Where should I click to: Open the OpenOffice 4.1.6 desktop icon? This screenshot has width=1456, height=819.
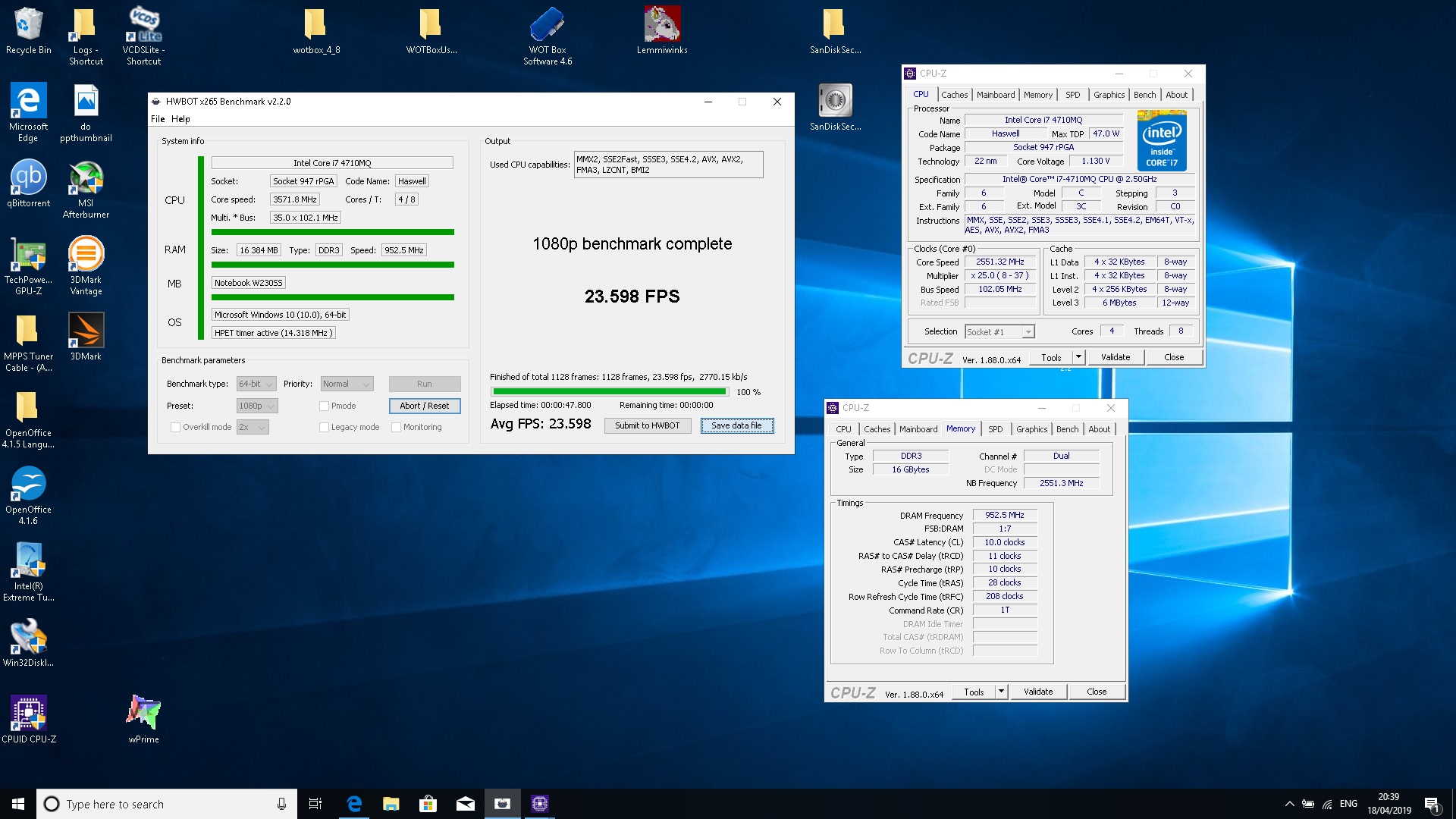point(28,495)
